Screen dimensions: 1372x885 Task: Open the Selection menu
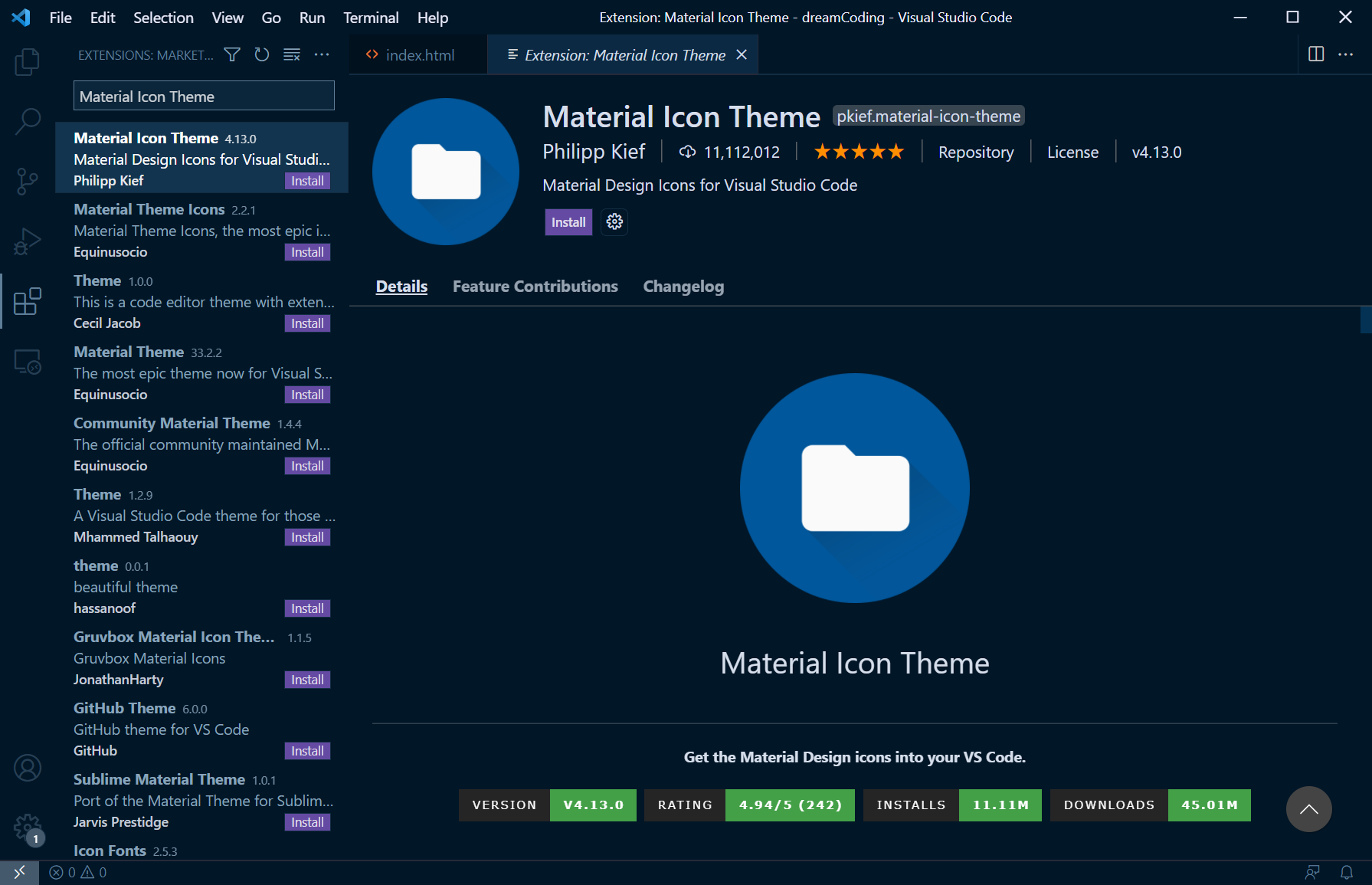[x=163, y=17]
